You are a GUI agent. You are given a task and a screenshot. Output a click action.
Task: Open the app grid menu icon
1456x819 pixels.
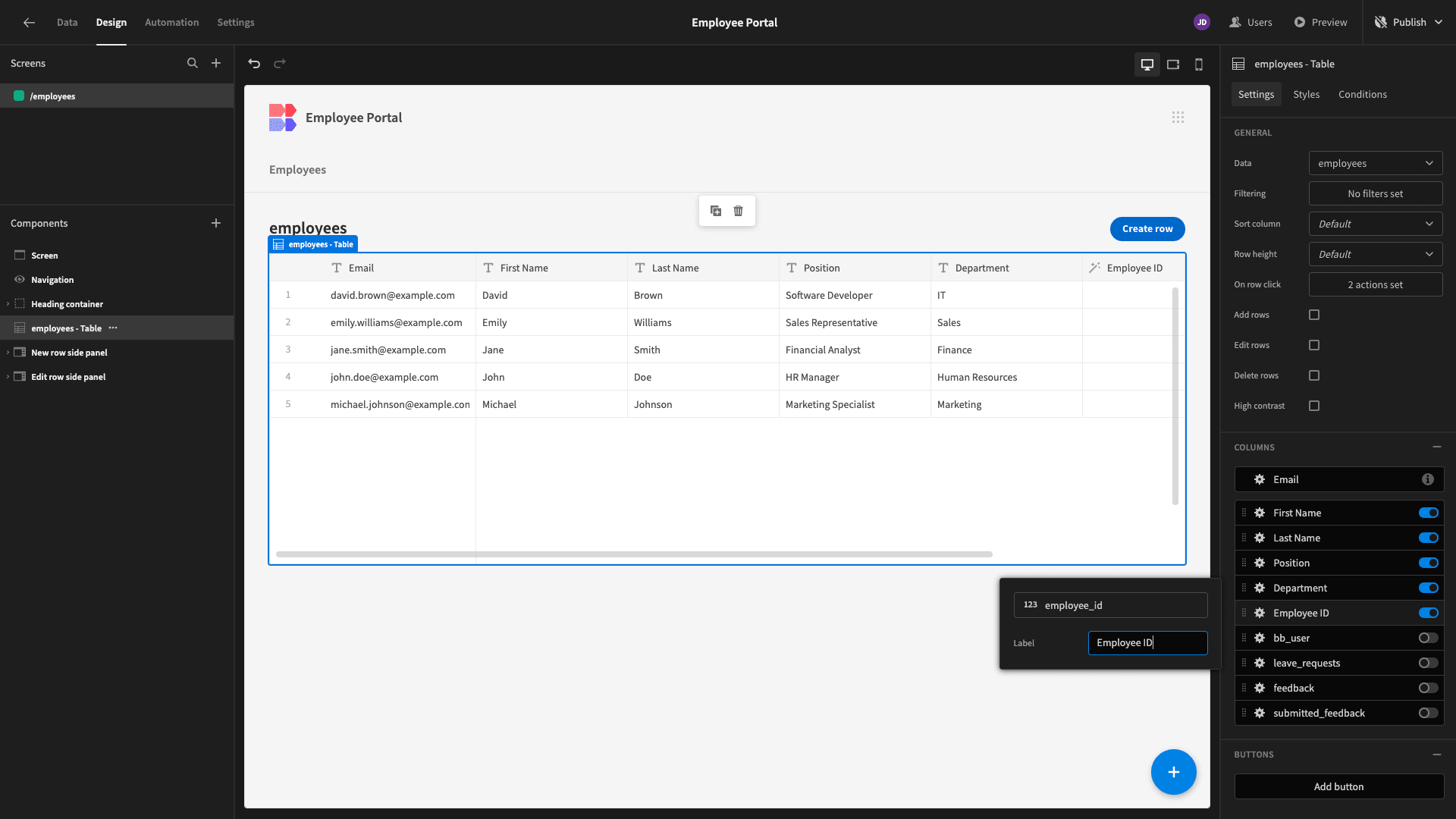(x=1178, y=118)
